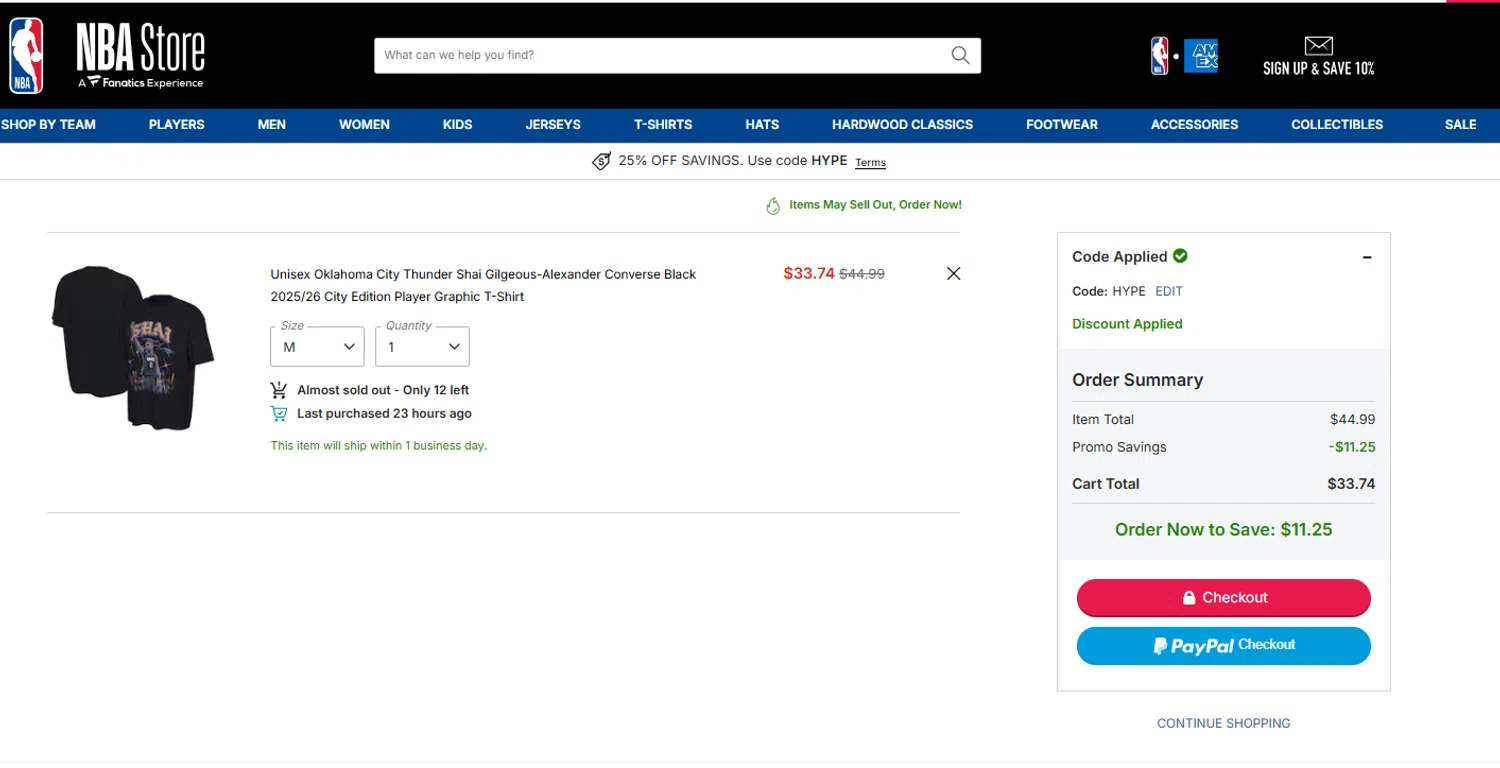Click the red Checkout button

pos(1223,597)
